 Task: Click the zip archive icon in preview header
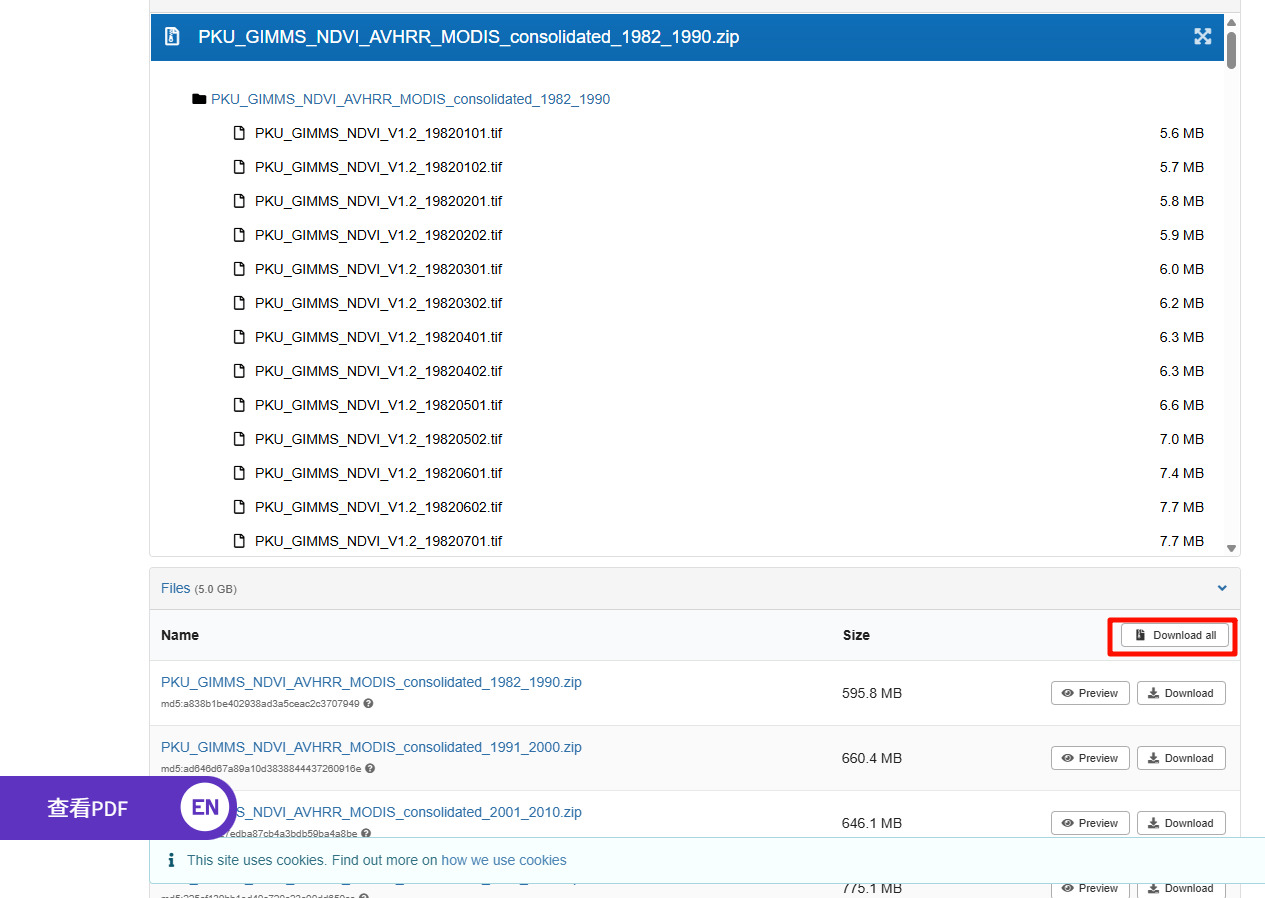[172, 37]
